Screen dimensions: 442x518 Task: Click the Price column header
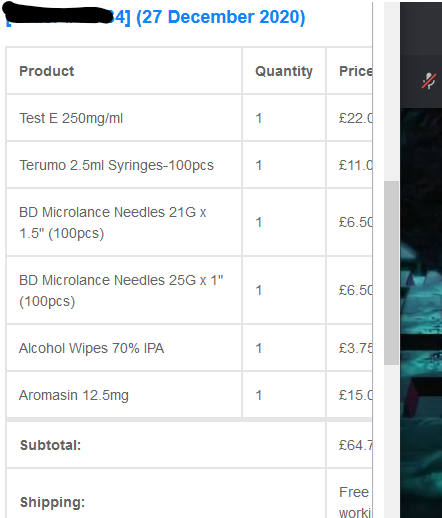355,71
